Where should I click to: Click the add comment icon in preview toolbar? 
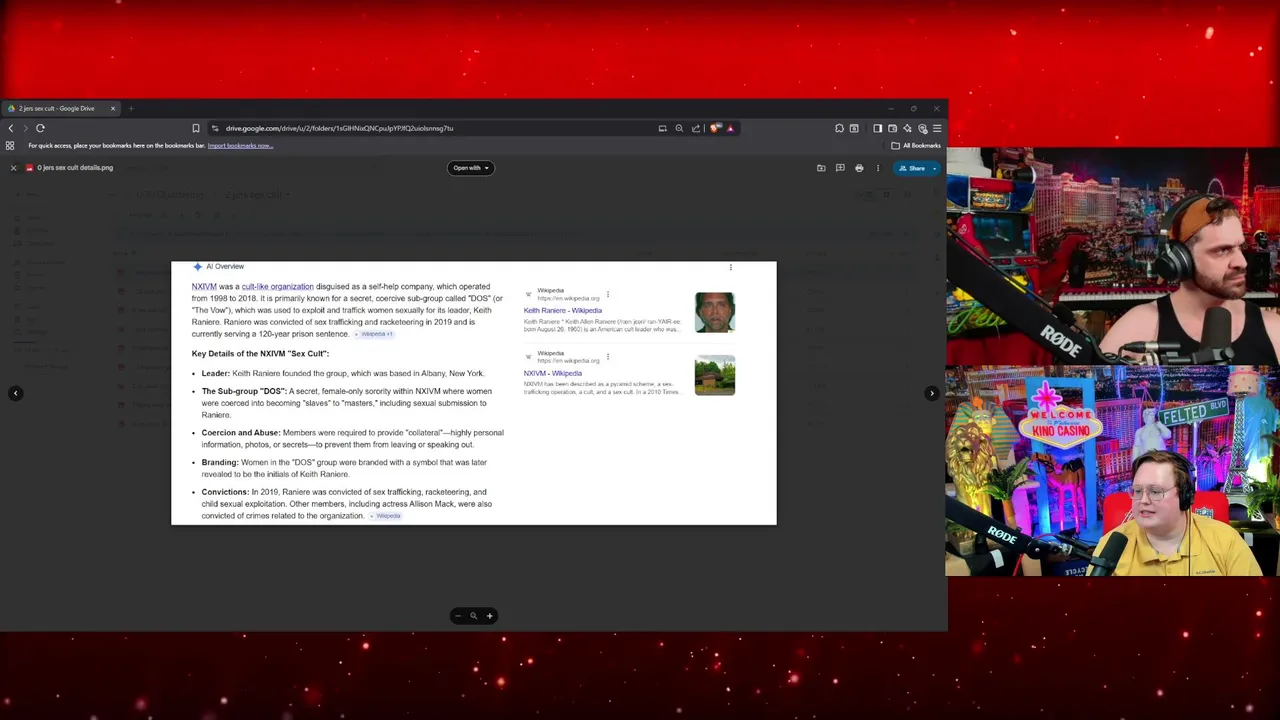(840, 168)
